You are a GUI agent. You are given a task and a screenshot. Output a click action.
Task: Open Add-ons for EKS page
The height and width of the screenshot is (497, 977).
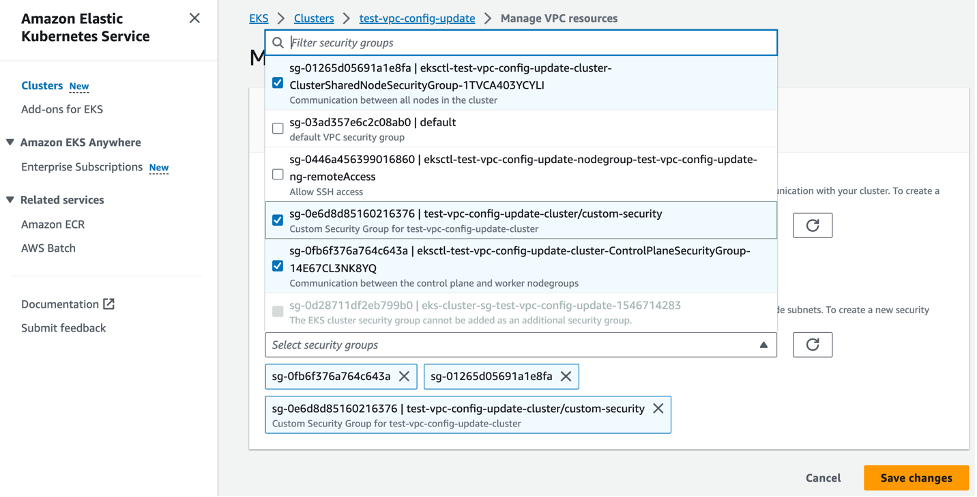click(x=62, y=109)
